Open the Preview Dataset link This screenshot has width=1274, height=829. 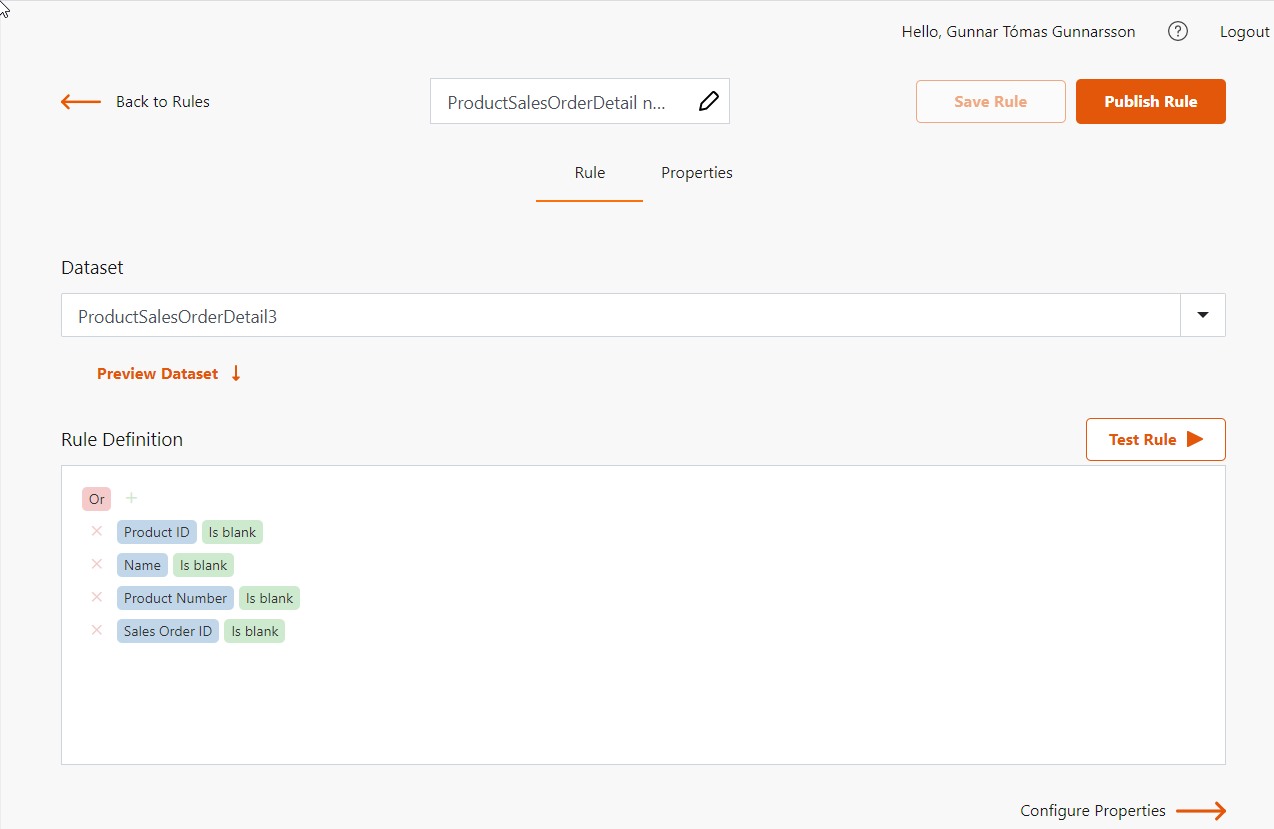(157, 373)
